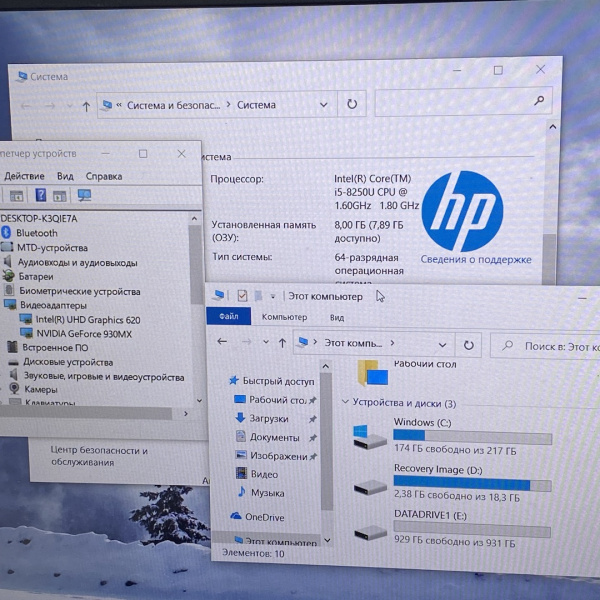Select DESKTOP-K3QIE7A root node
The width and height of the screenshot is (600, 600).
39,218
